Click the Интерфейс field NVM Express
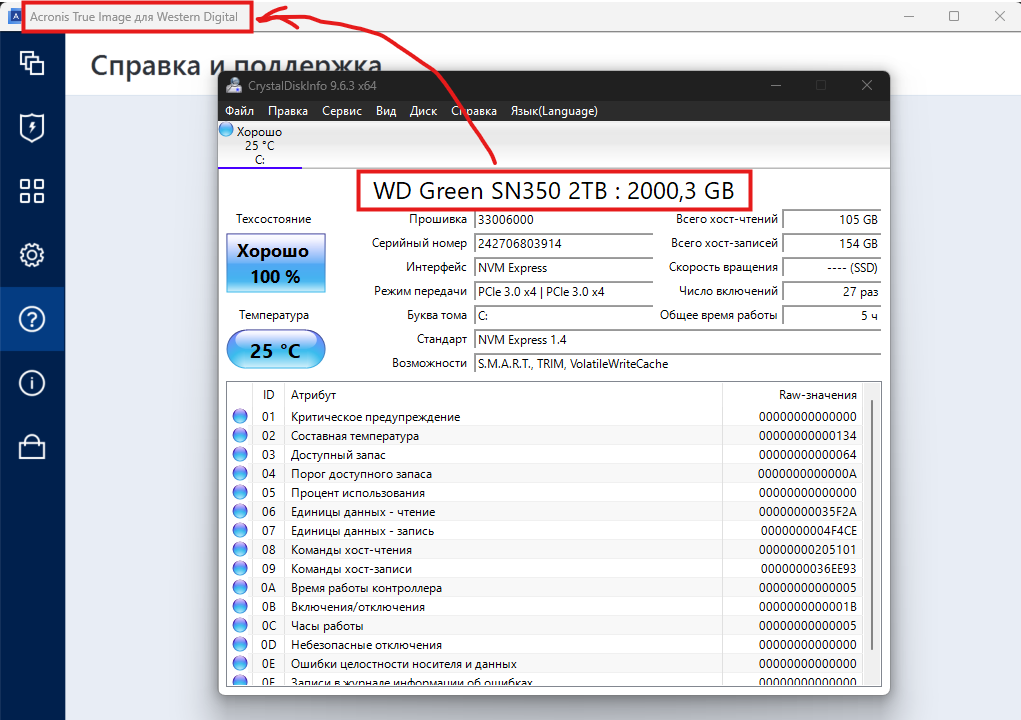The width and height of the screenshot is (1021, 720). [x=563, y=268]
